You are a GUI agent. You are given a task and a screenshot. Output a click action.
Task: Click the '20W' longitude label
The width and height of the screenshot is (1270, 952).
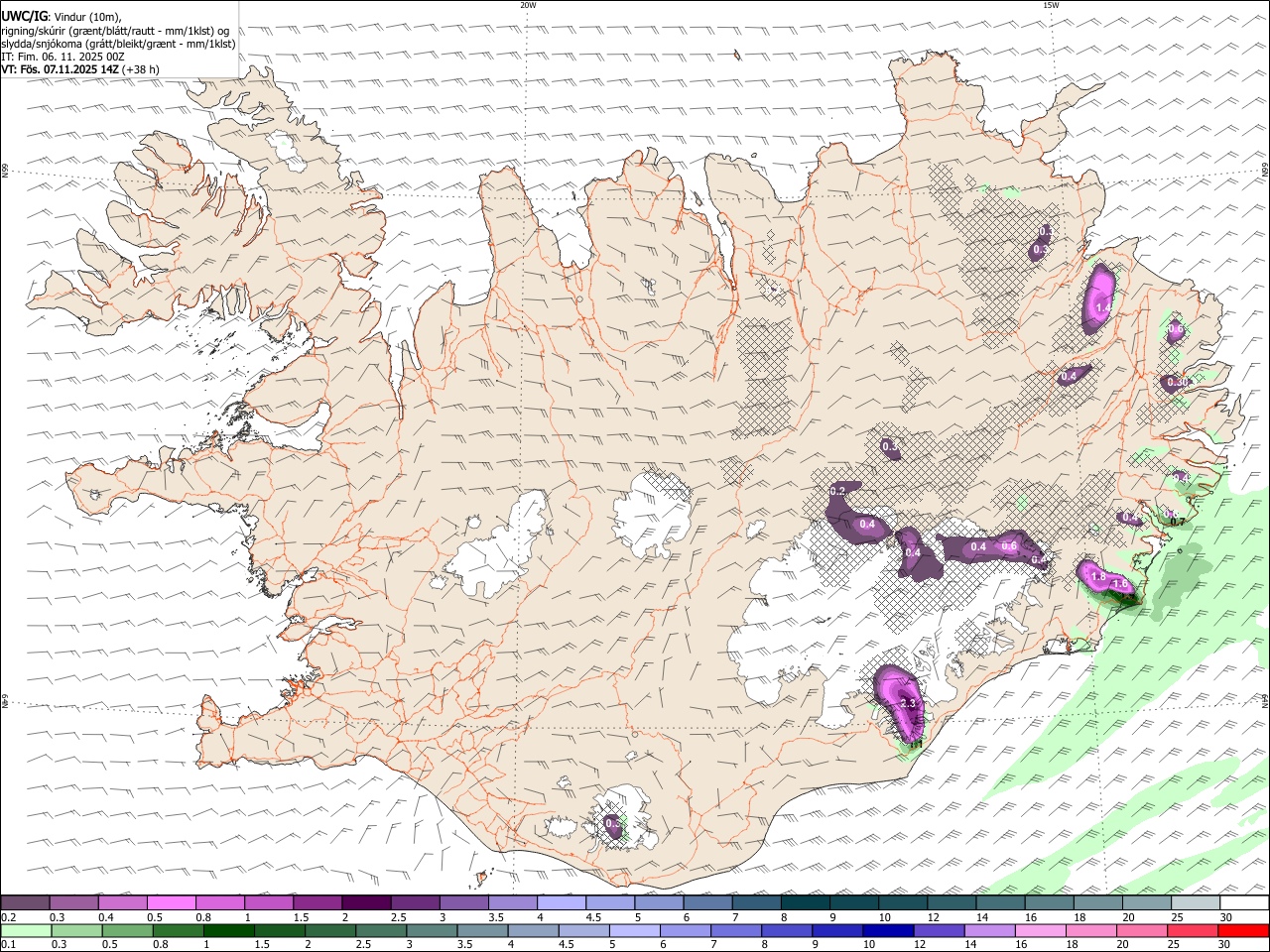(x=529, y=5)
